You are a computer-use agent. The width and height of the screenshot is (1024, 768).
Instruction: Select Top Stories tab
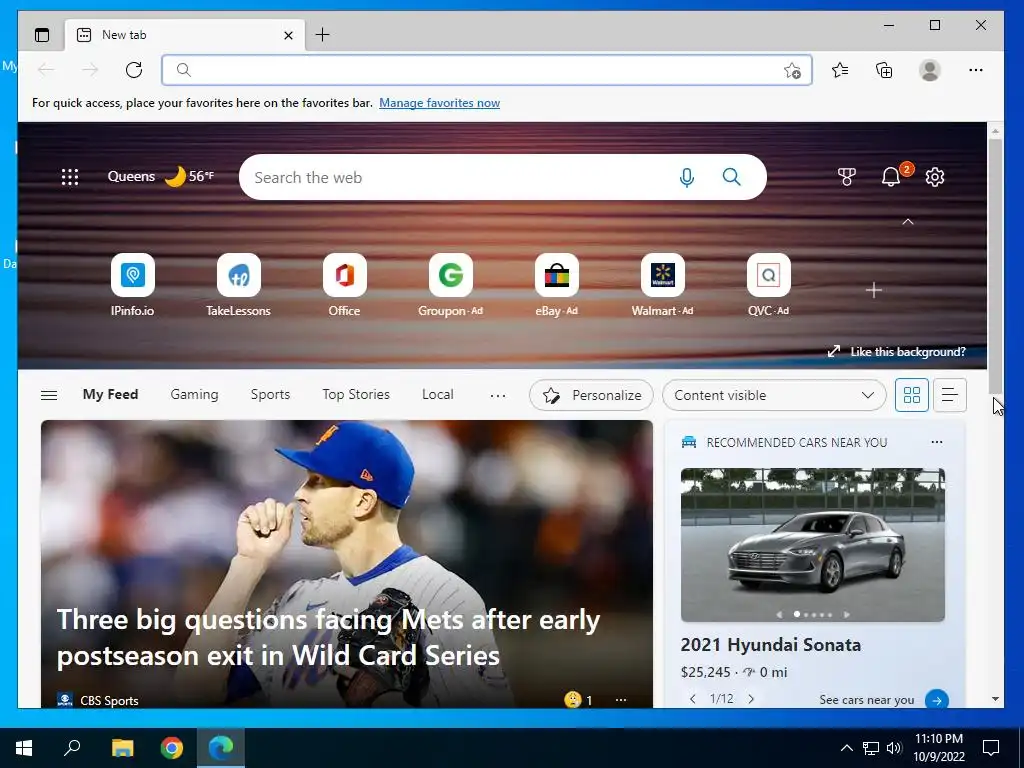click(356, 394)
